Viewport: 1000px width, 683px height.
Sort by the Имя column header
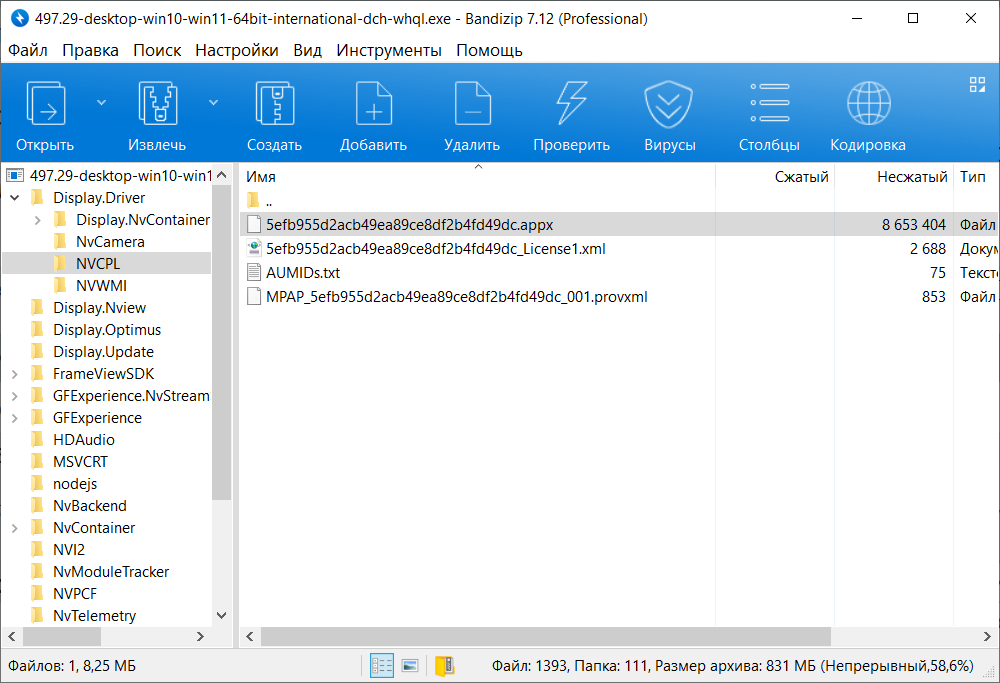point(477,177)
